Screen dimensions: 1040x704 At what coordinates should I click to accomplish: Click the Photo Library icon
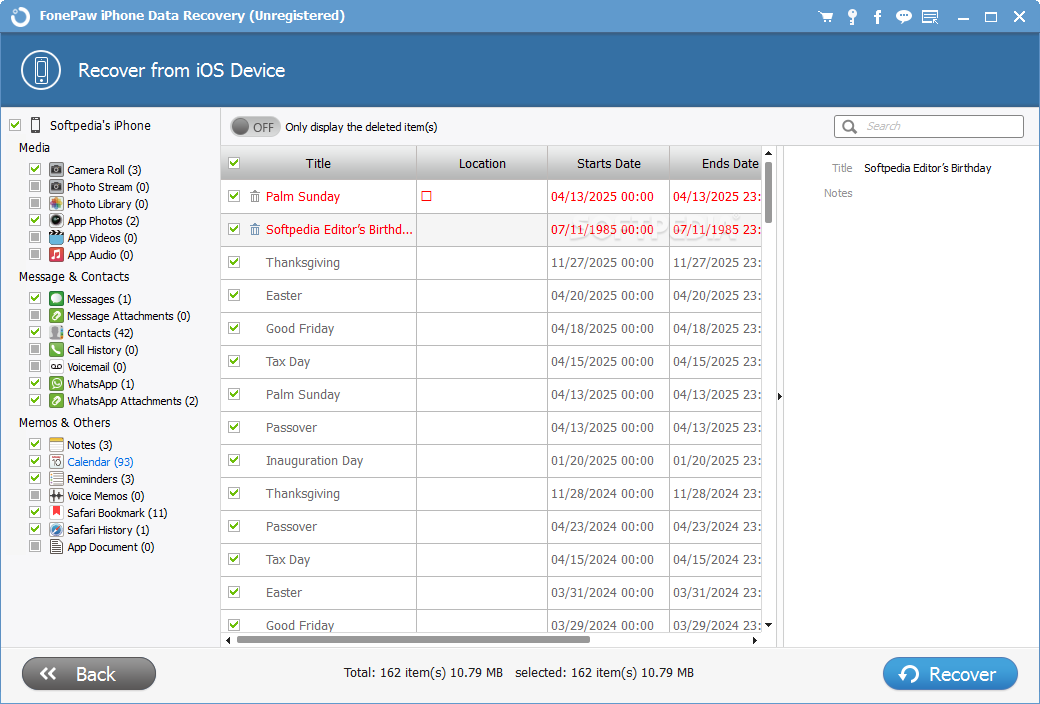pyautogui.click(x=56, y=204)
